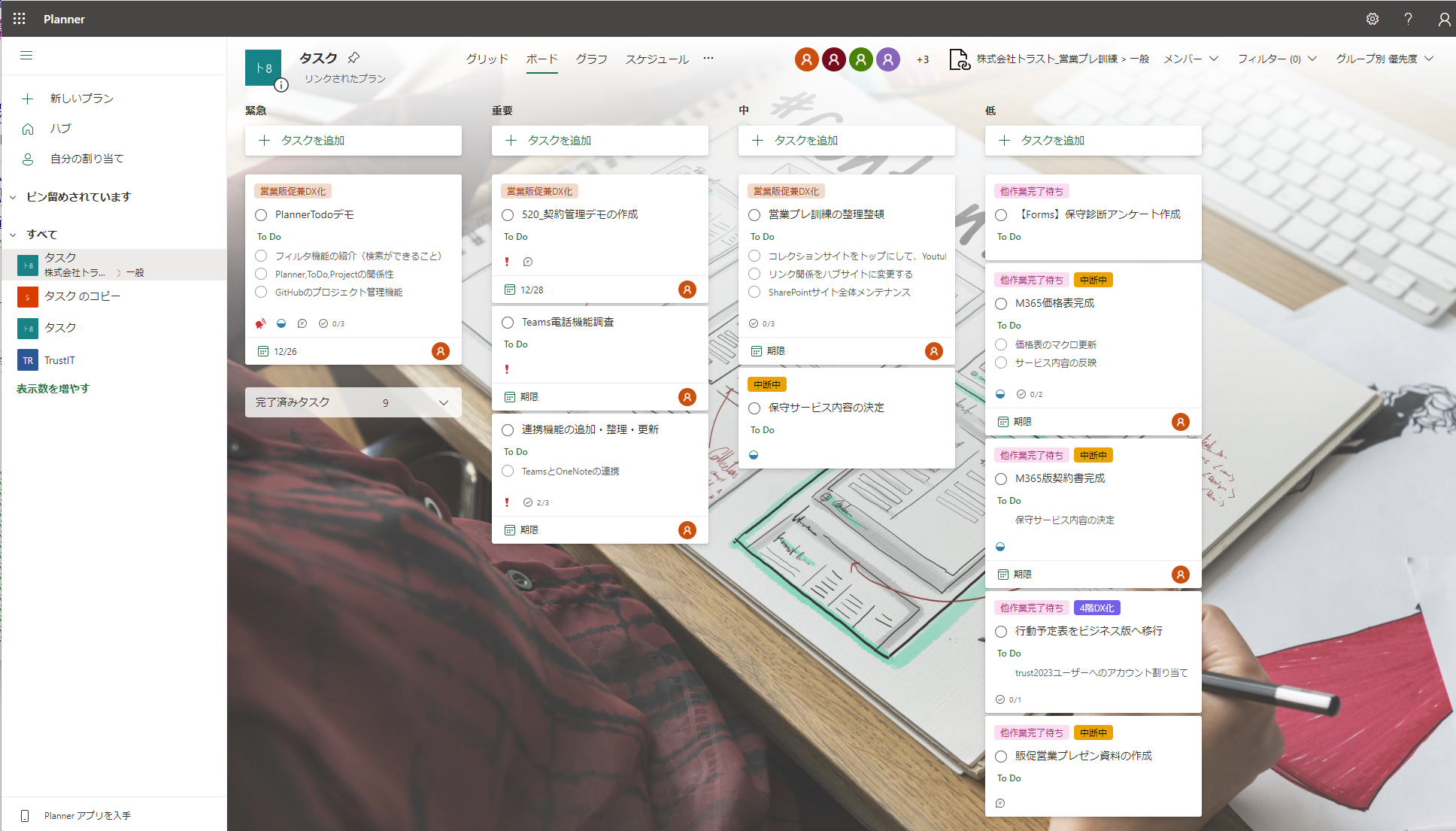Click assignee avatar on PlannerTodoデモ card
Viewport: 1456px width, 831px height.
pos(441,351)
